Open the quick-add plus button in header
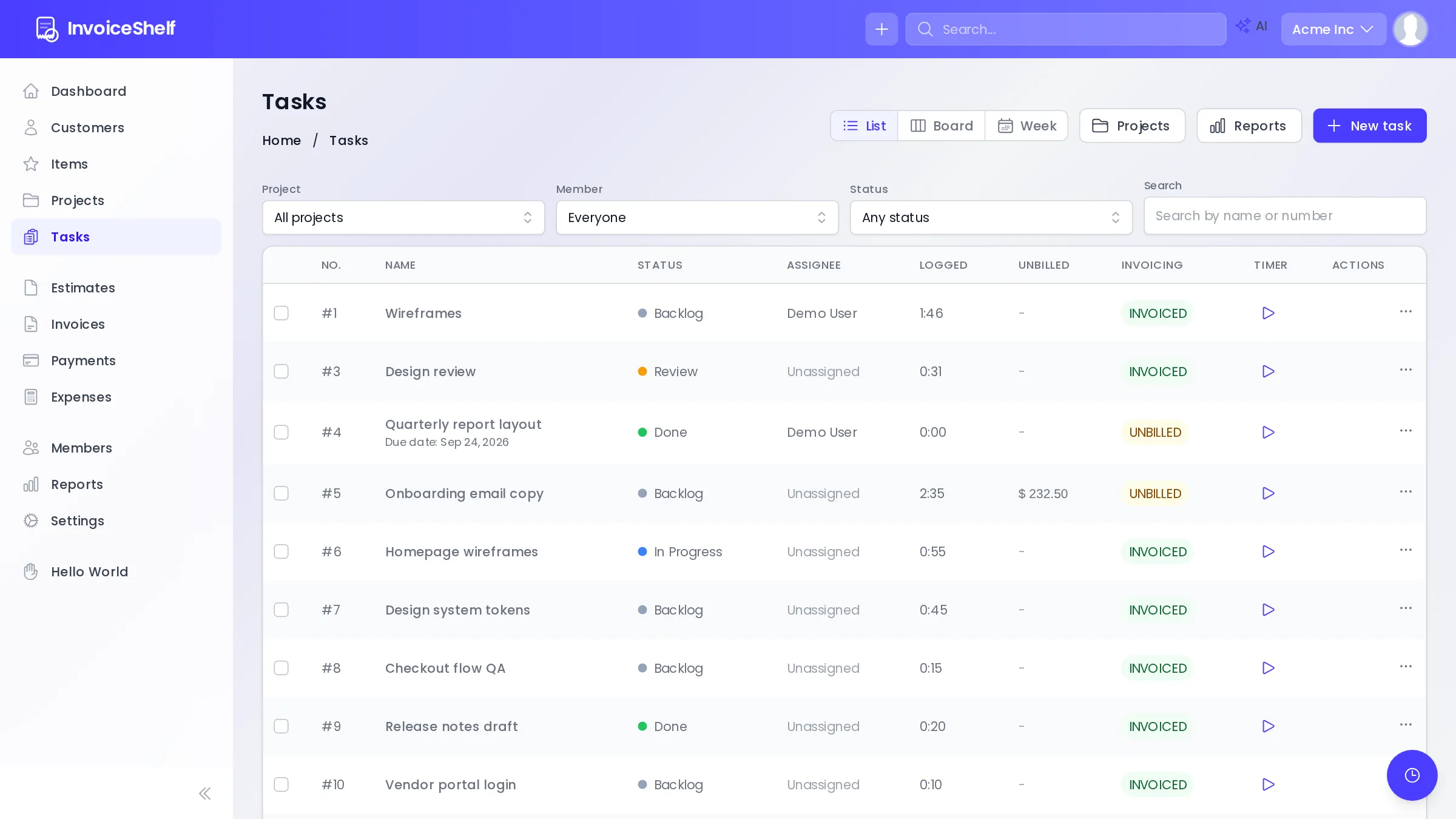This screenshot has height=819, width=1456. tap(881, 29)
